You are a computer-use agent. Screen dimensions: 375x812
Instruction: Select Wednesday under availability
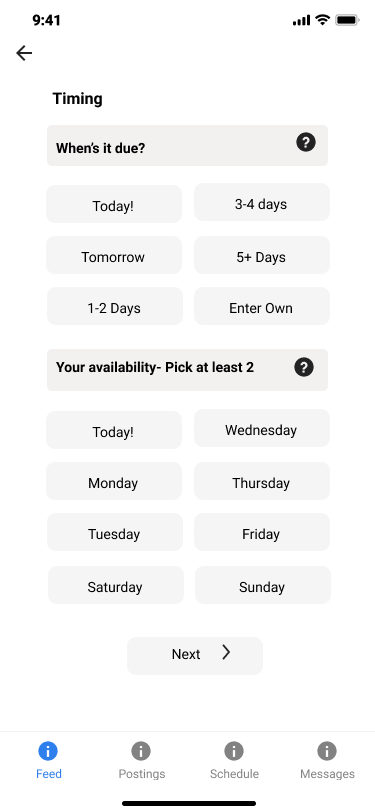pos(262,428)
